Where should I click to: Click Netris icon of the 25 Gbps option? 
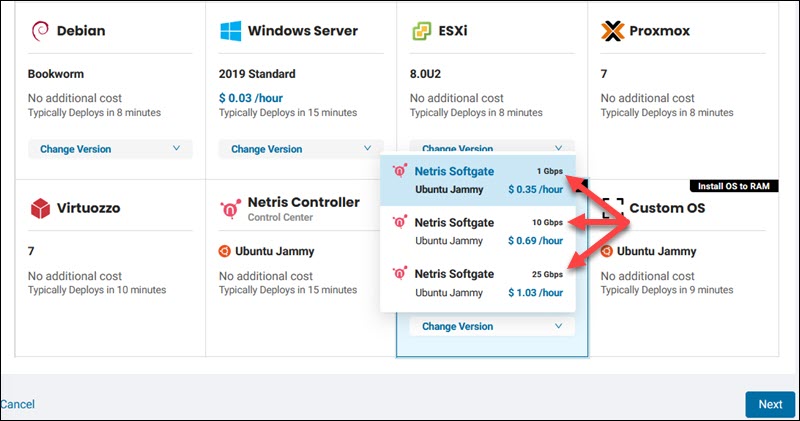pyautogui.click(x=399, y=274)
